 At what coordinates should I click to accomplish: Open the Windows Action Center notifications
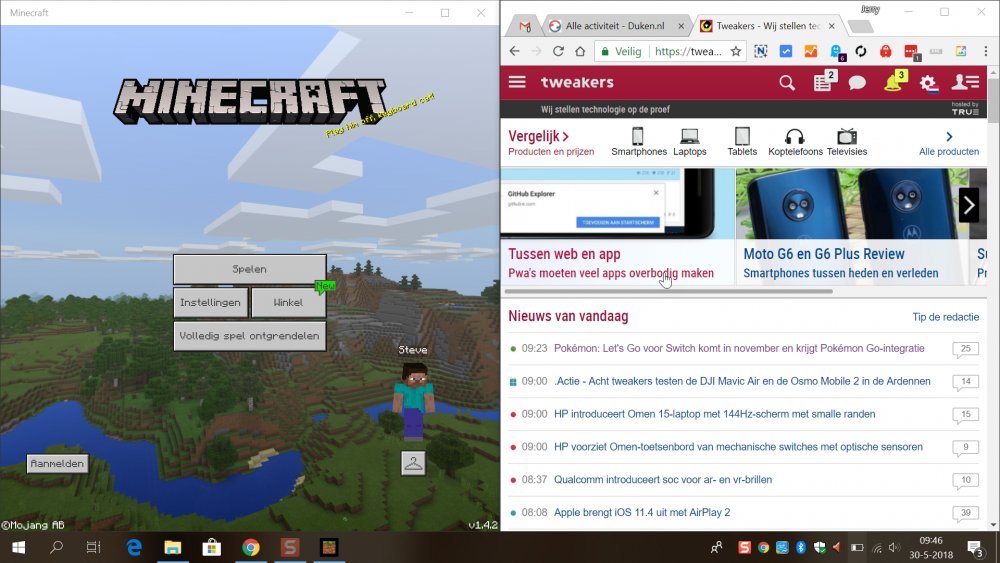click(975, 548)
